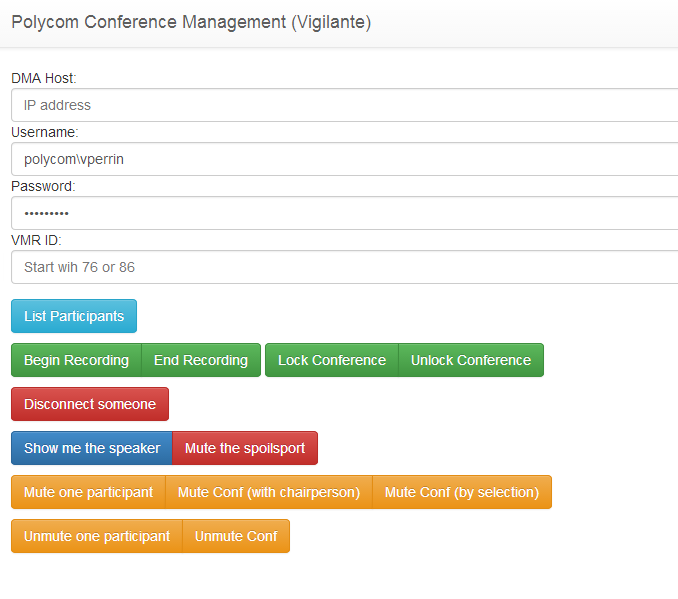Unmute one participant
Viewport: 678px width, 599px height.
click(97, 536)
